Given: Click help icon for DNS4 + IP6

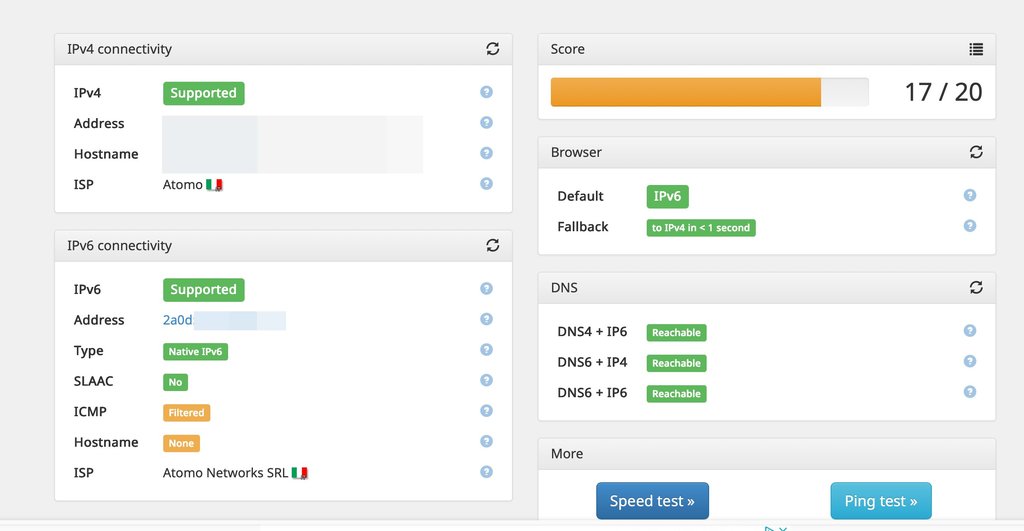Looking at the screenshot, I should tap(969, 331).
